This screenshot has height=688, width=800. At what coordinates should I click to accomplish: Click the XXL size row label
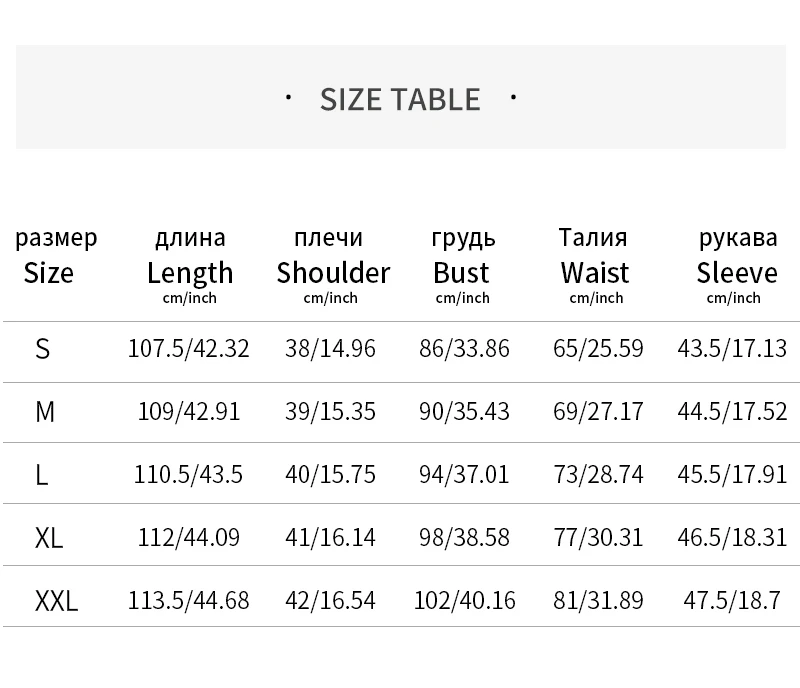click(56, 601)
